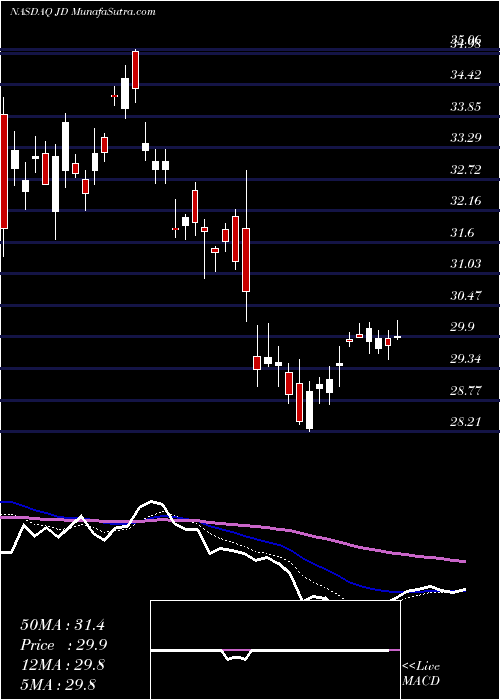The image size is (500, 700).
Task: Select the 33.85 price level label
Action: coord(466,106)
